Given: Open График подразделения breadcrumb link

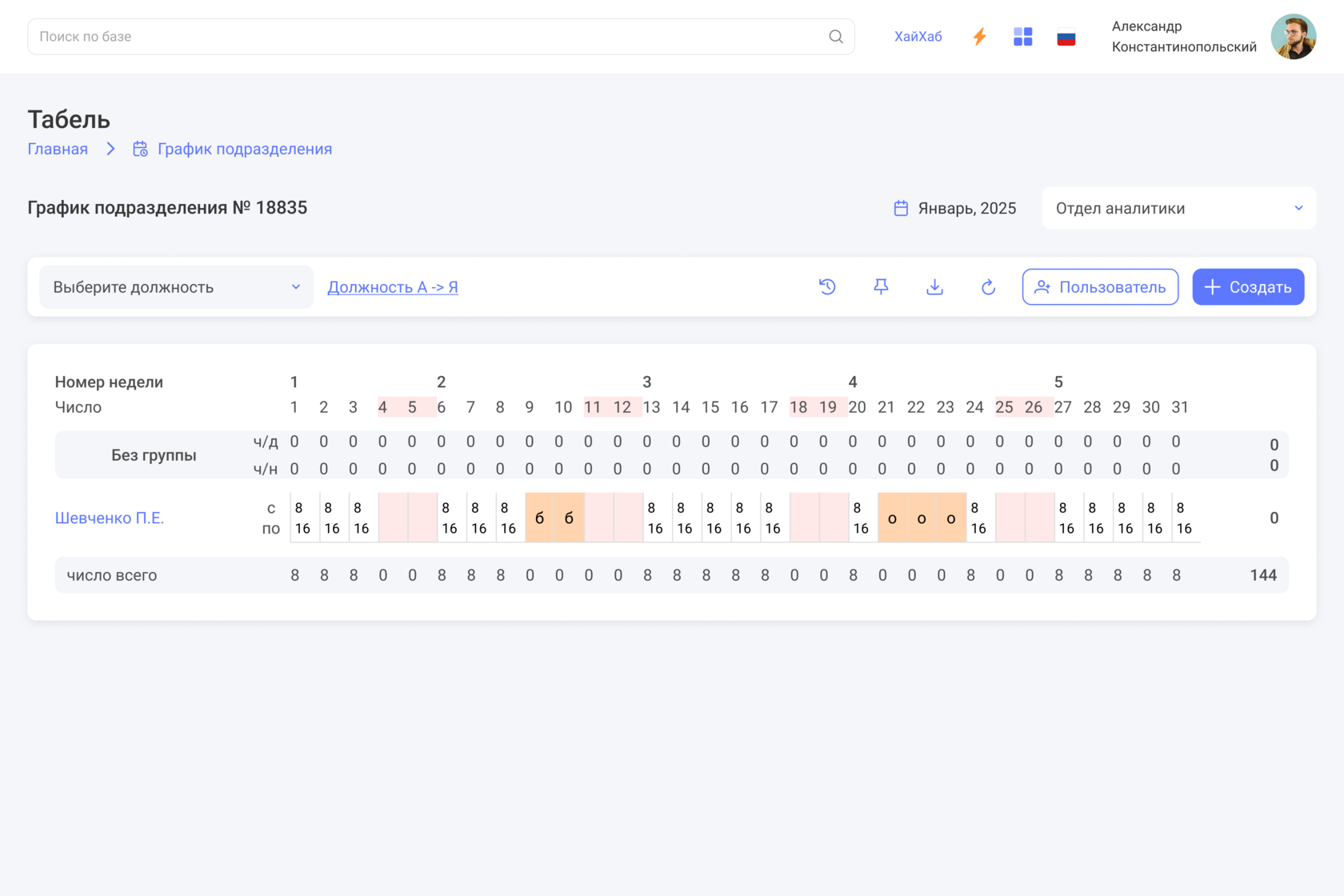Looking at the screenshot, I should (244, 150).
